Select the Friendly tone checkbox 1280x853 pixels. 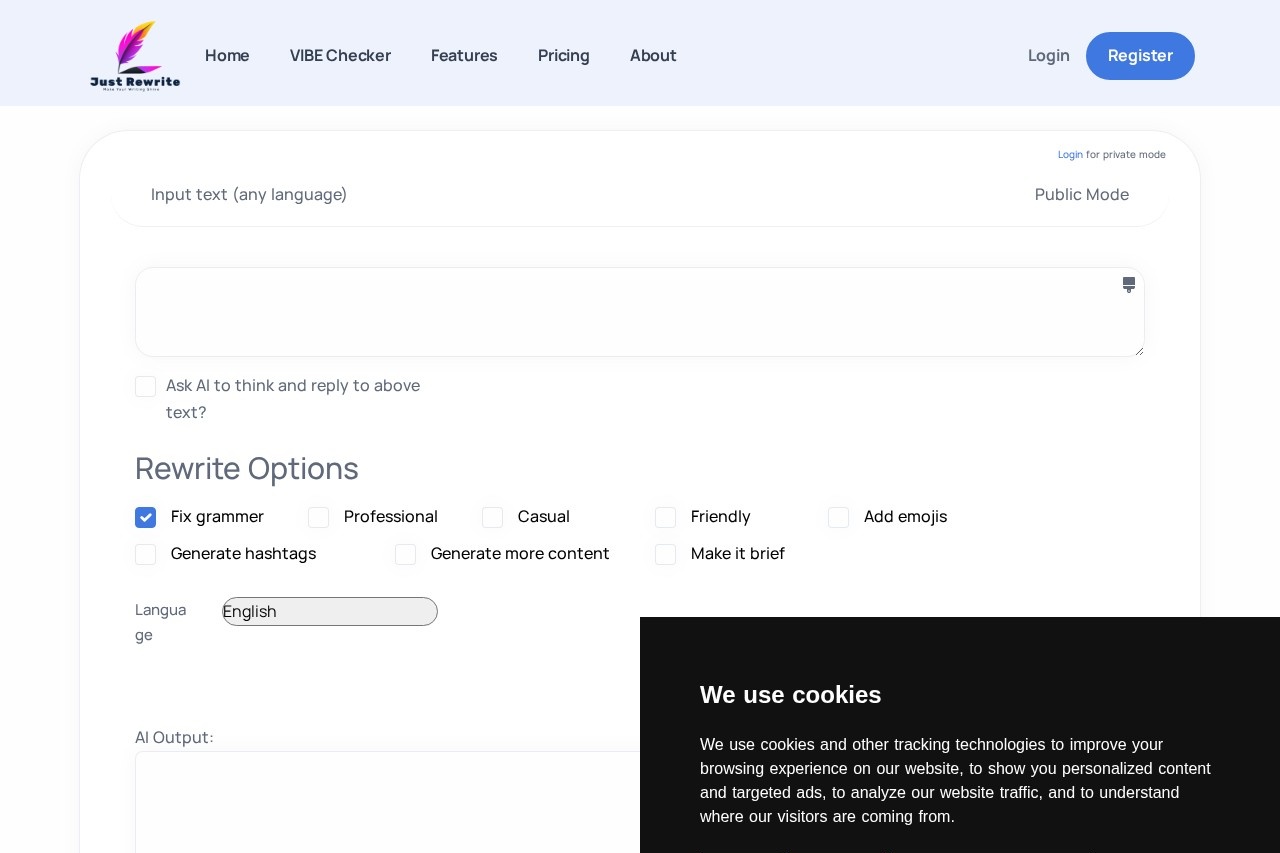click(666, 518)
